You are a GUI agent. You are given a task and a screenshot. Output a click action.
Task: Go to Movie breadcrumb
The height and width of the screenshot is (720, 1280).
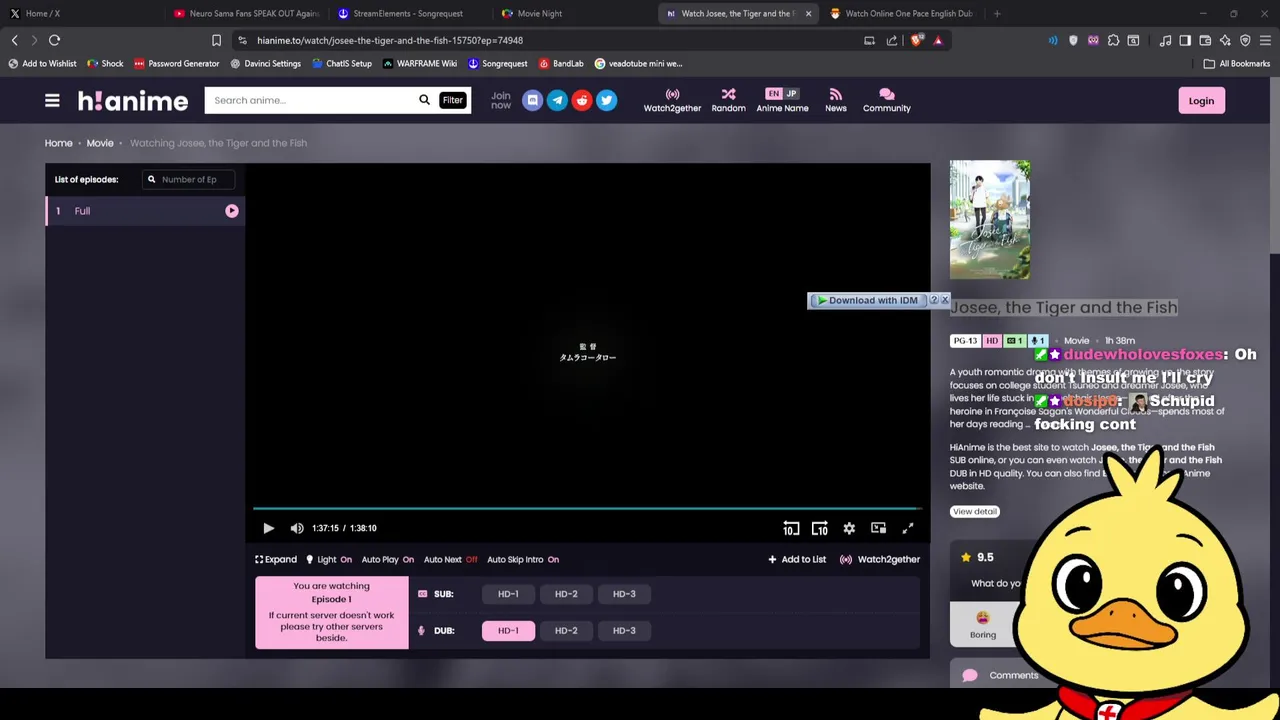(x=100, y=143)
